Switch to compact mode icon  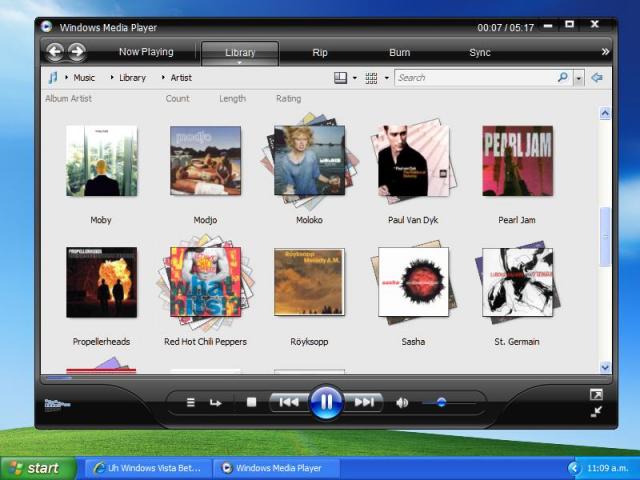point(596,412)
